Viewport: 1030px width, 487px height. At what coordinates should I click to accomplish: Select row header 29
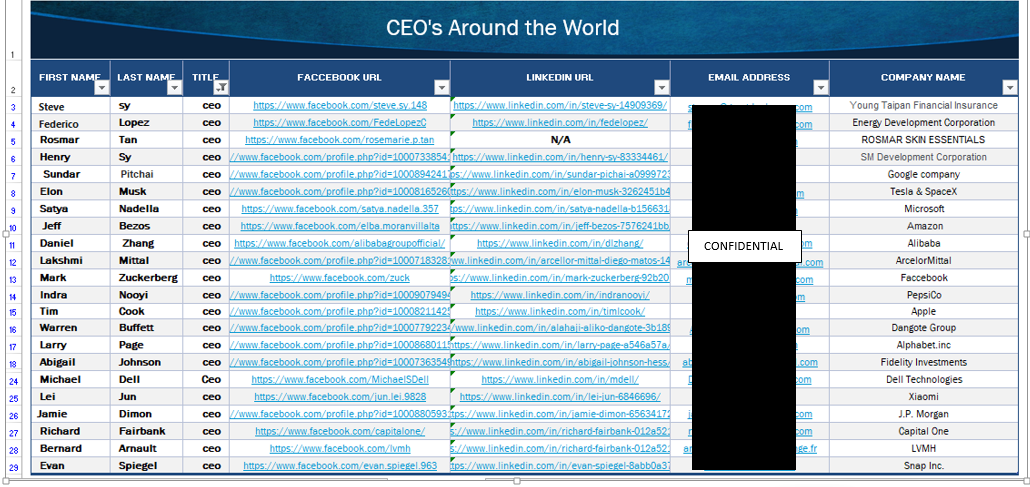pos(13,467)
